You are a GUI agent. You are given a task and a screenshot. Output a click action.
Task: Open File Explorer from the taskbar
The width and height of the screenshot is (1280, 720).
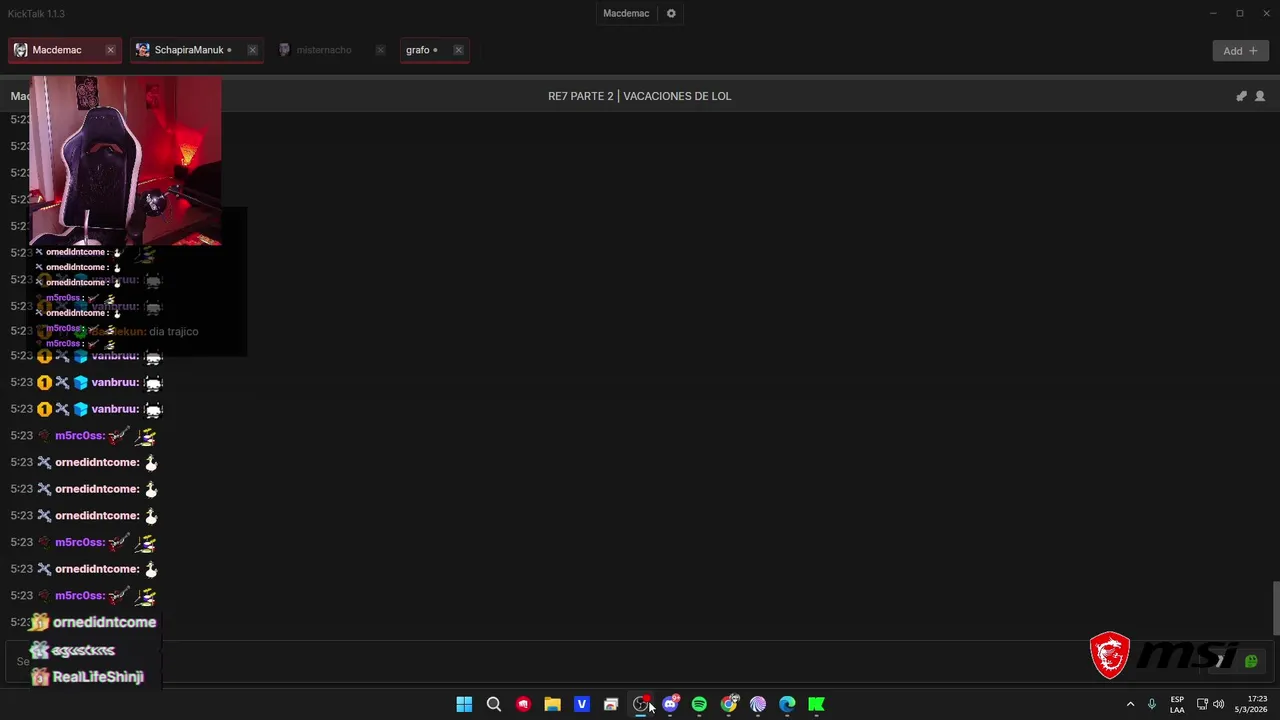tap(552, 704)
